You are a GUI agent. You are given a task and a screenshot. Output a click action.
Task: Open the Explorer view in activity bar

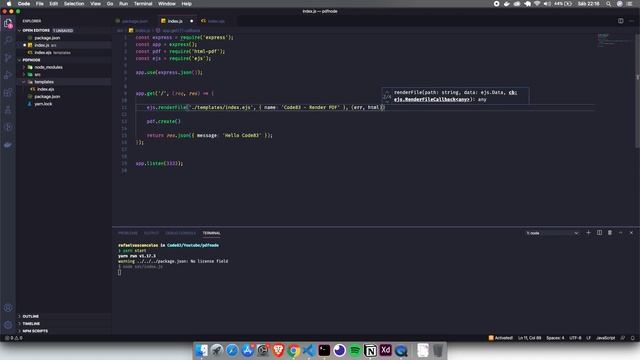(8, 24)
